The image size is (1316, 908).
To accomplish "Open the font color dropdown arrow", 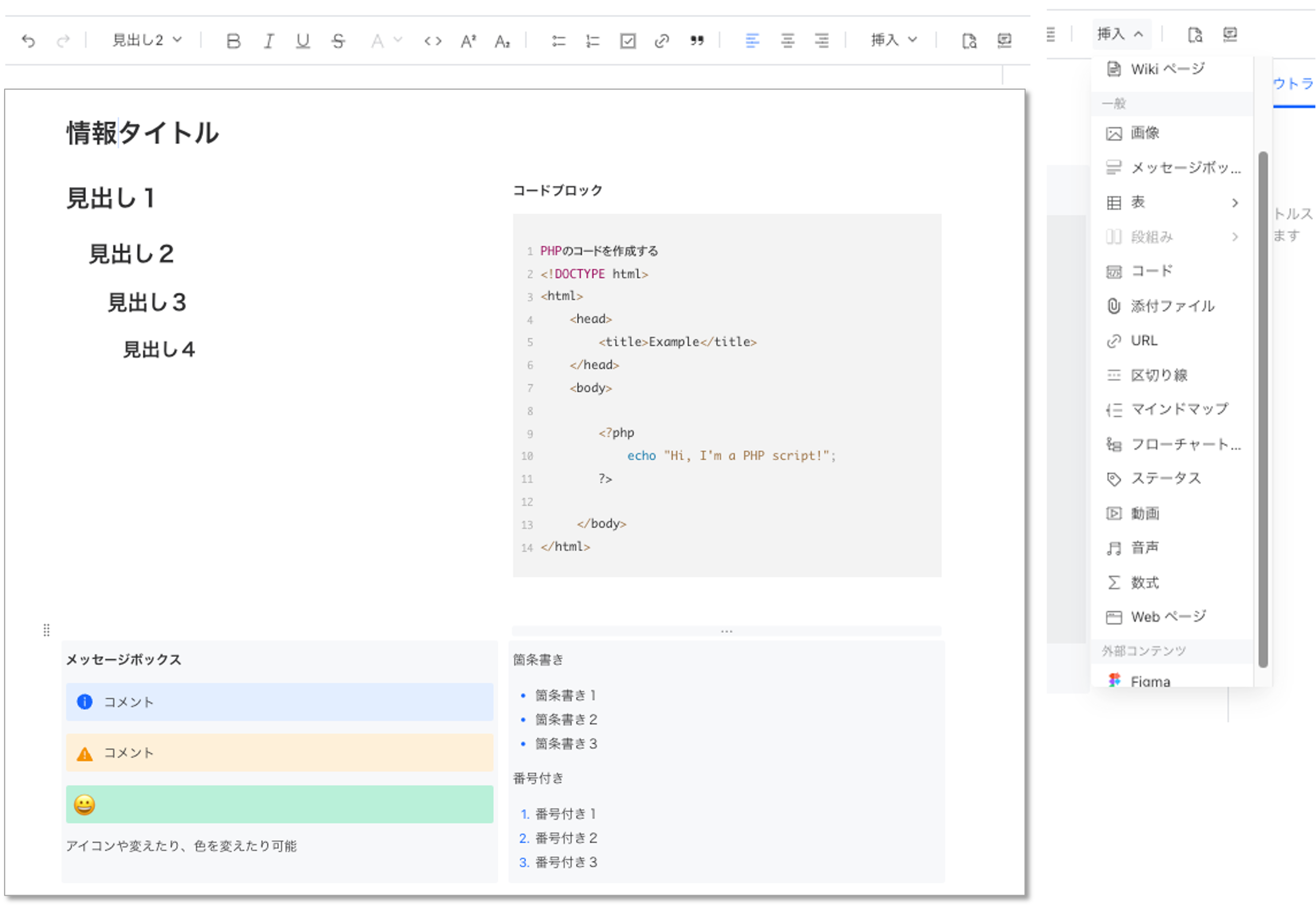I will click(x=398, y=40).
